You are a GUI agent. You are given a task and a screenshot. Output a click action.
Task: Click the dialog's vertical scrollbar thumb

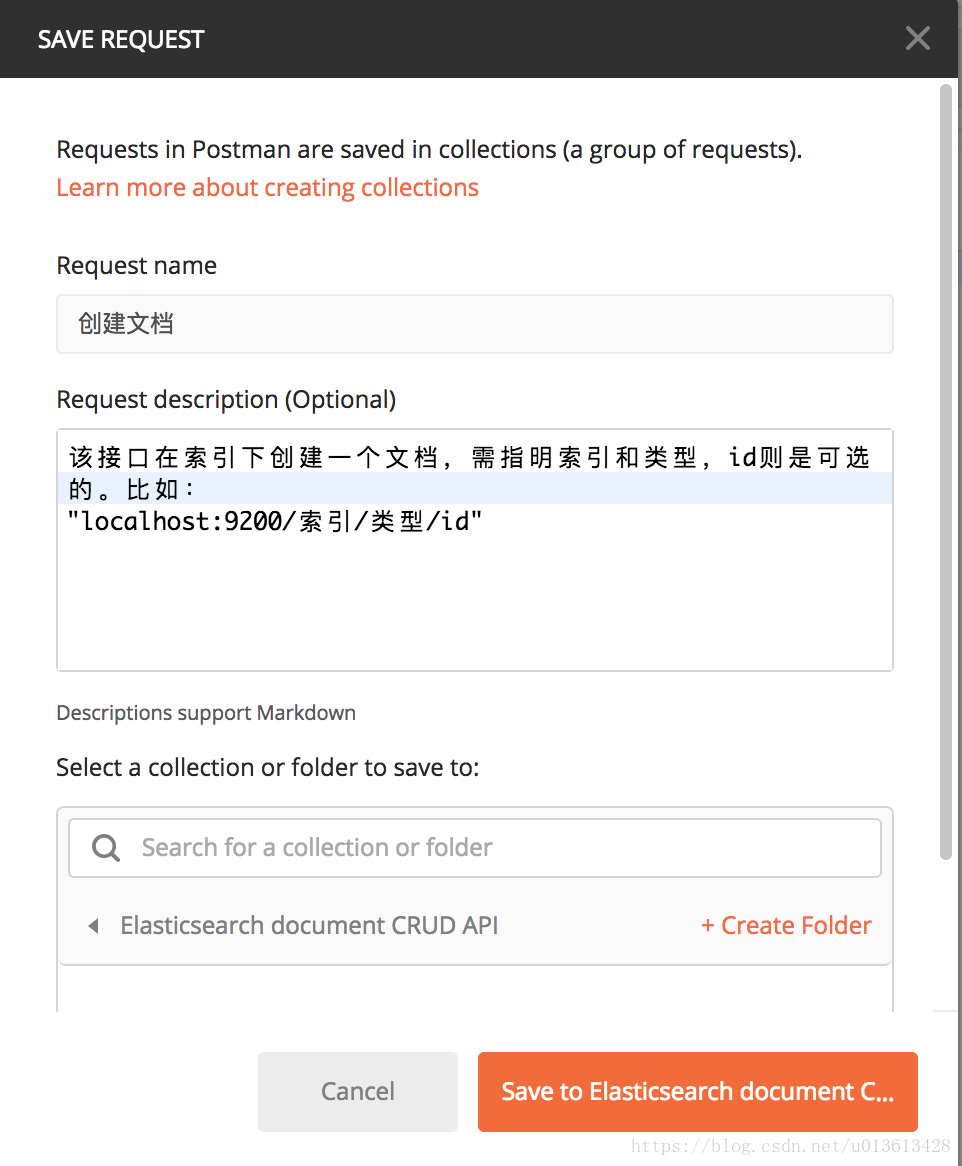click(x=946, y=472)
